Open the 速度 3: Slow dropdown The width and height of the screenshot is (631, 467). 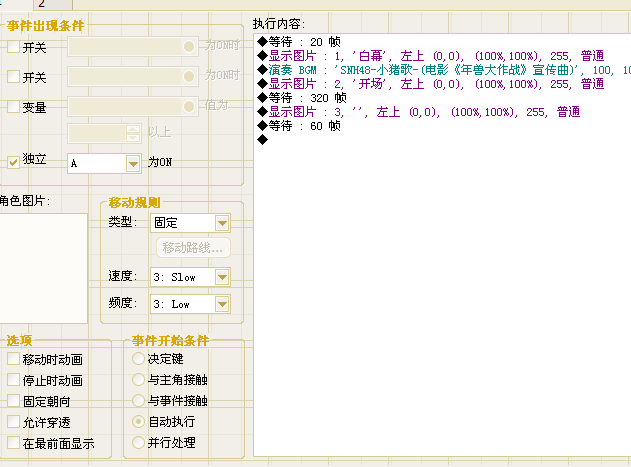tap(190, 277)
